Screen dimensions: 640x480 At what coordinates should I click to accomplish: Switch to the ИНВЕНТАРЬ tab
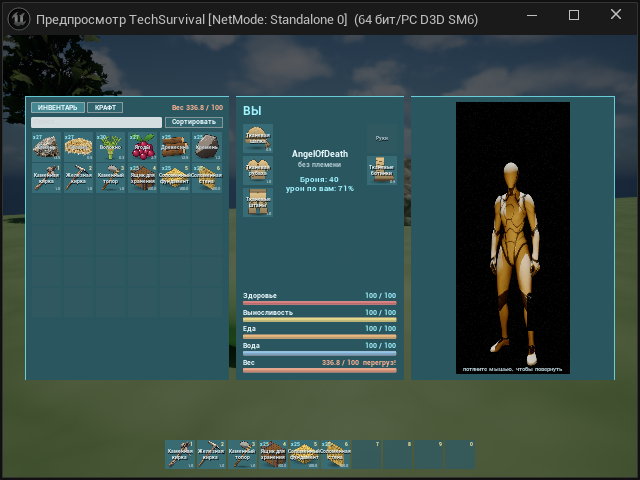point(58,107)
